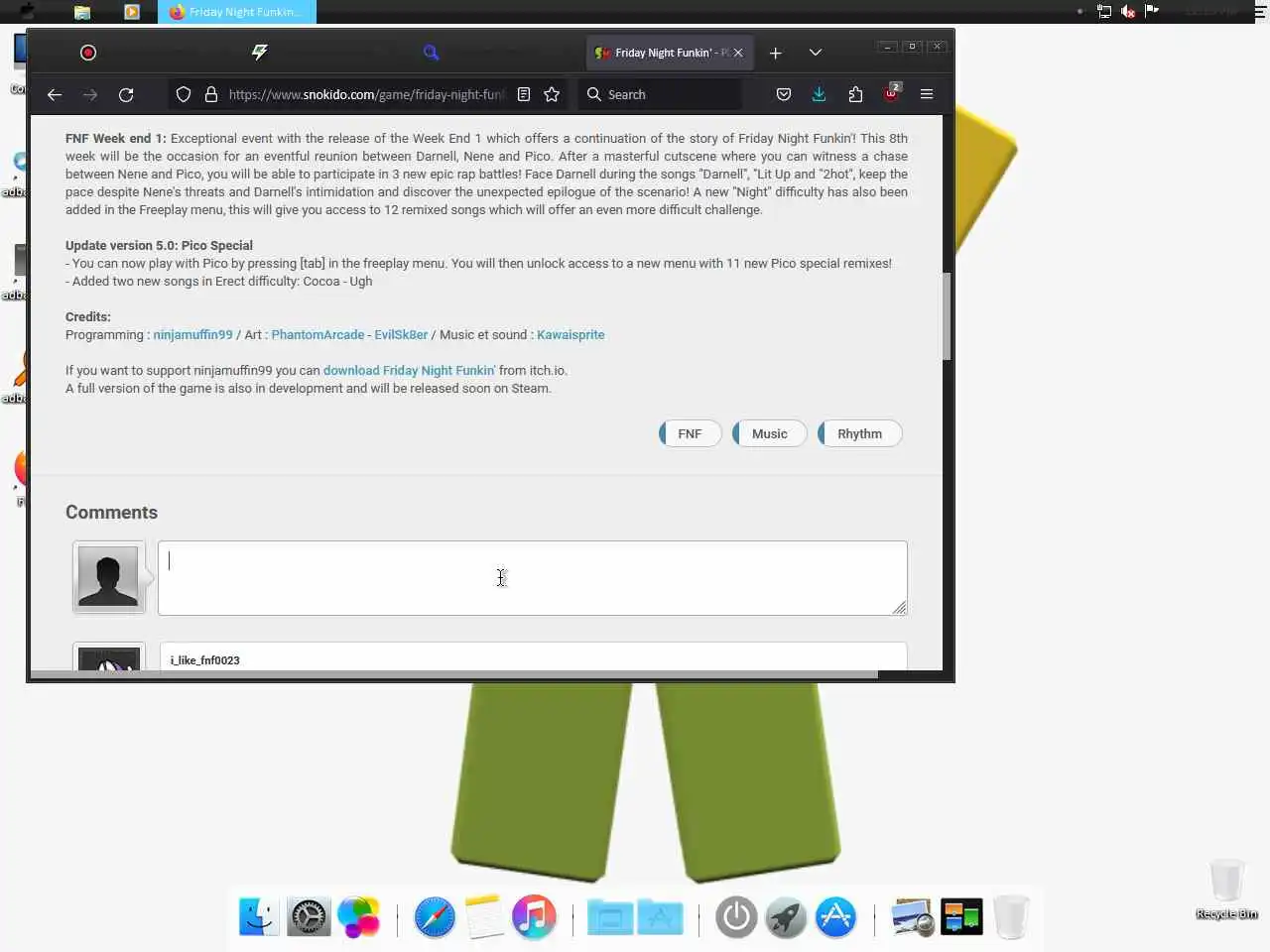
Task: Open Preview photo viewer dock icon
Action: point(912,917)
